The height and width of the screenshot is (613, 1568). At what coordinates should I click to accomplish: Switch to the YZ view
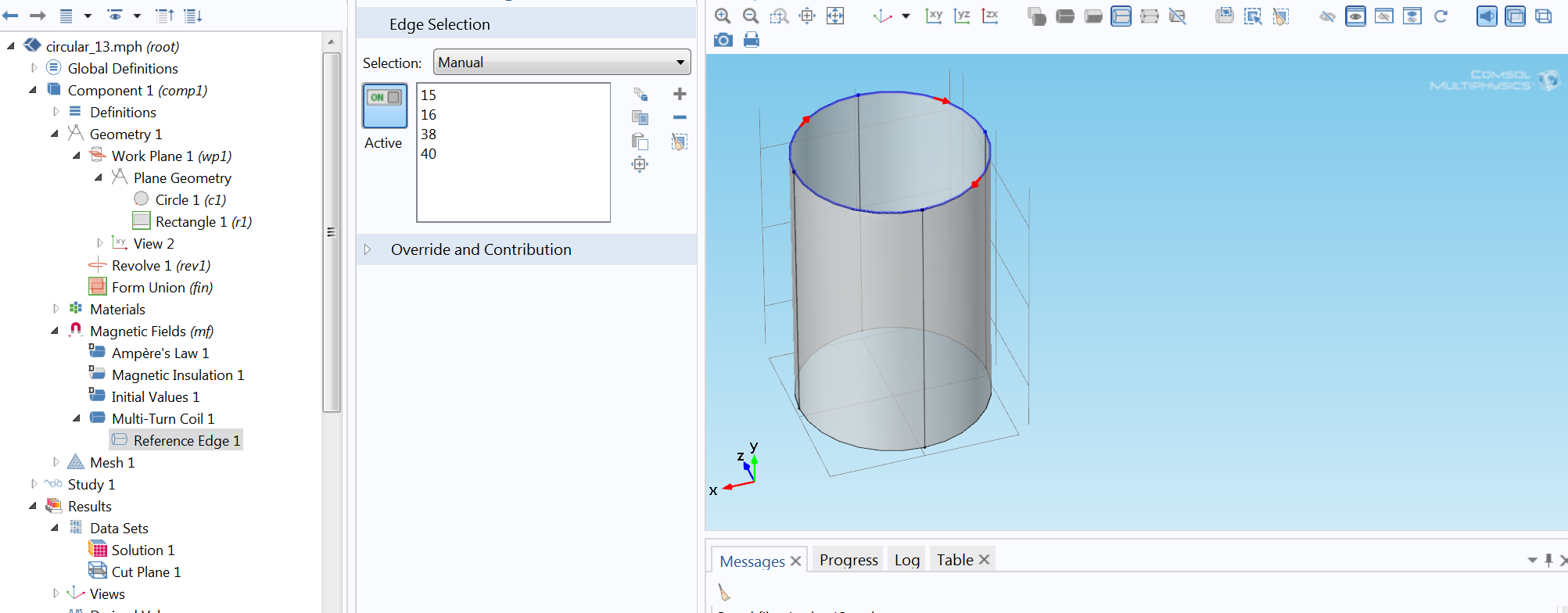click(962, 16)
